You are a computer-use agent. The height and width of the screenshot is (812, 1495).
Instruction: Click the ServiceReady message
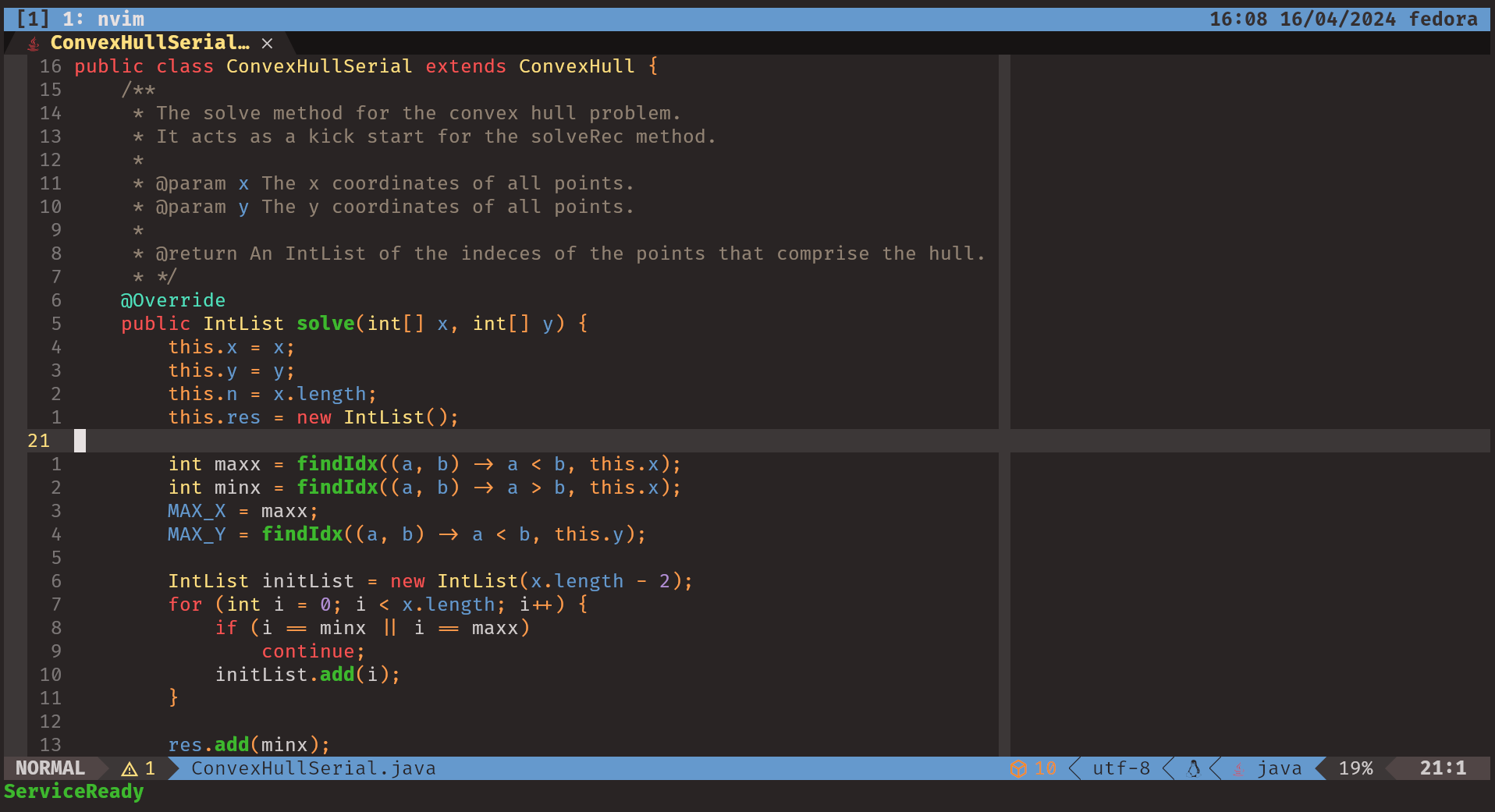click(x=74, y=792)
